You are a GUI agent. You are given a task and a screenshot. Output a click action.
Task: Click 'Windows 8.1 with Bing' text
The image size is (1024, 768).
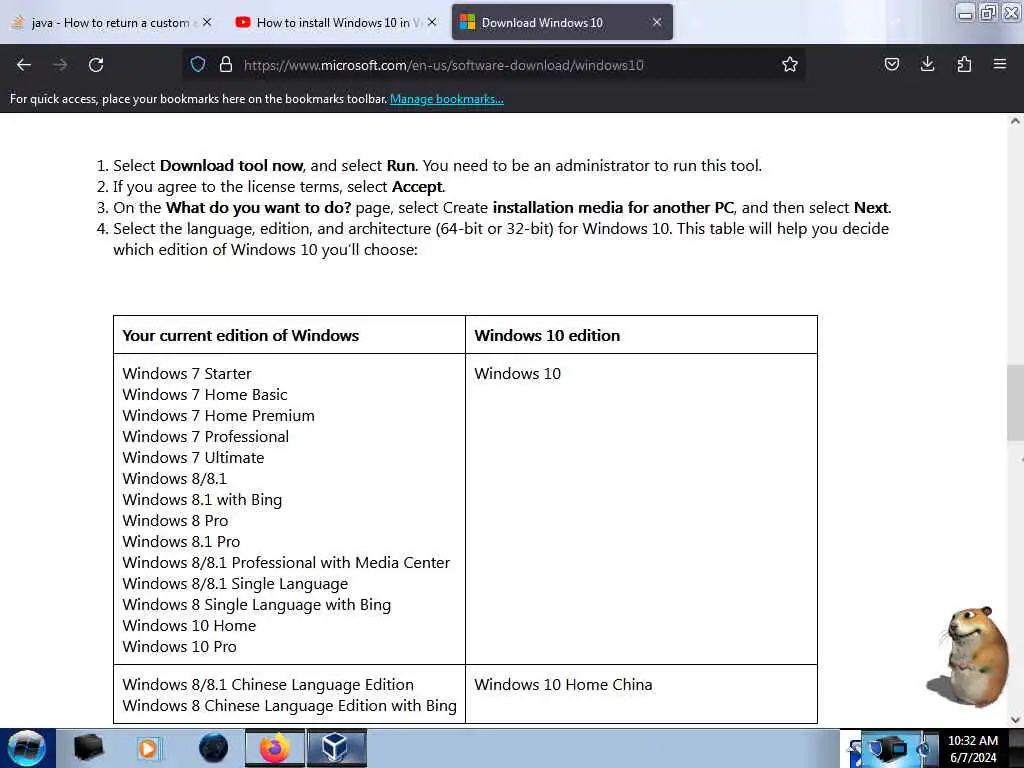coord(202,500)
